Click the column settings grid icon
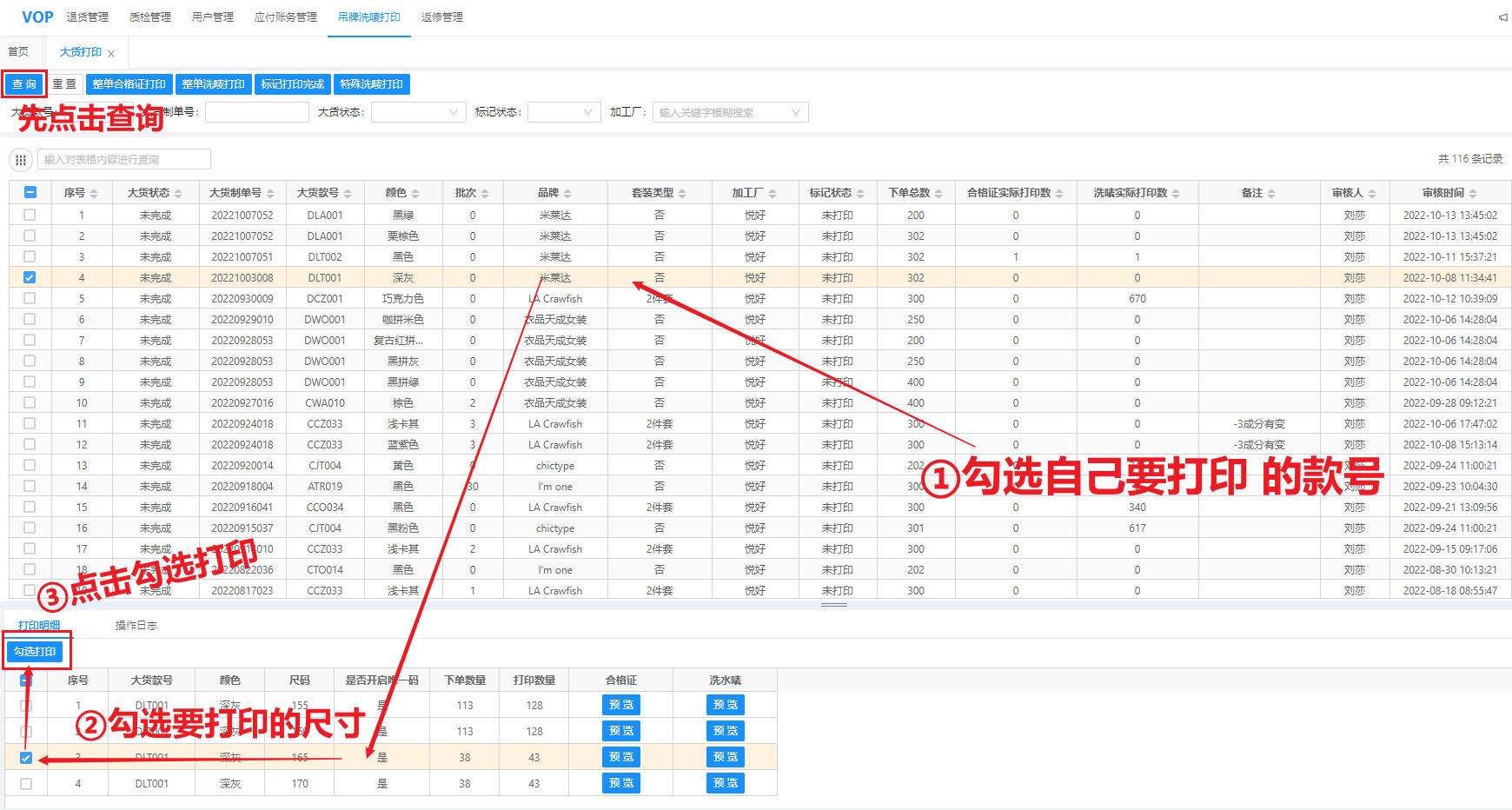The width and height of the screenshot is (1512, 810). tap(21, 160)
